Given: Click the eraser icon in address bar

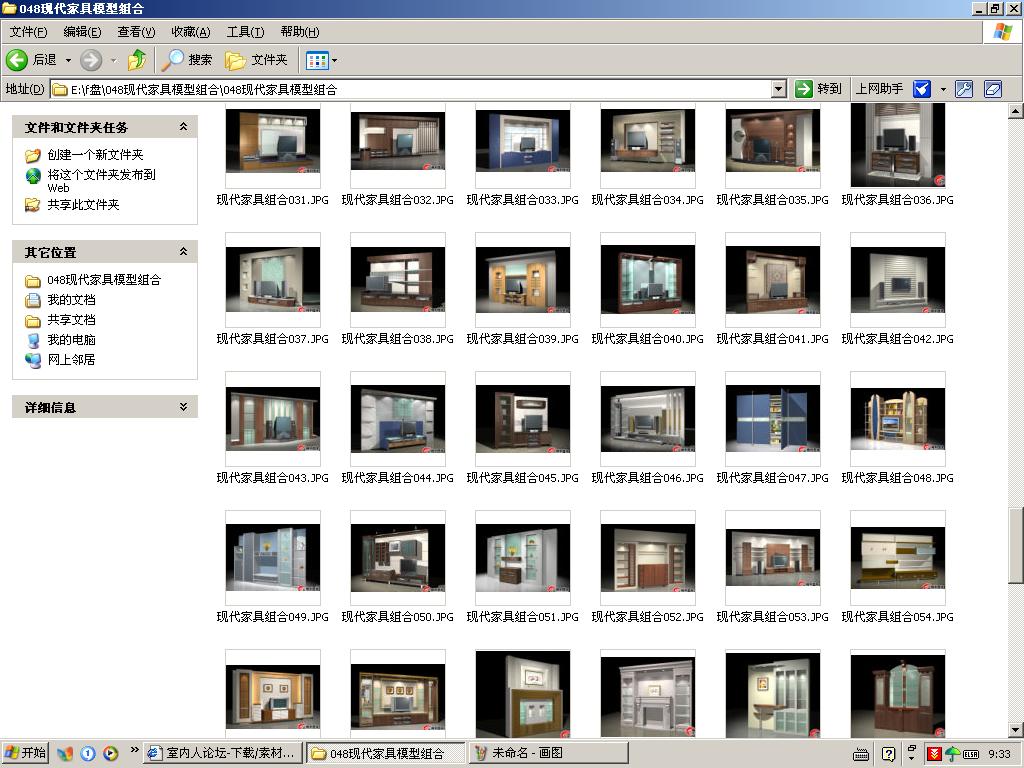Looking at the screenshot, I should point(993,89).
